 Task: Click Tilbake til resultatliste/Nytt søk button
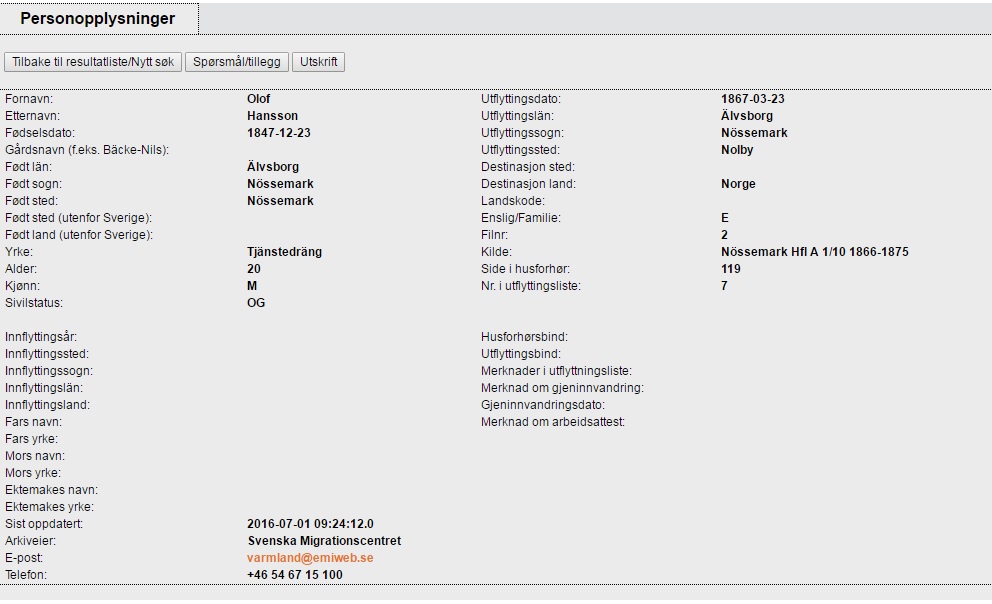click(x=93, y=62)
